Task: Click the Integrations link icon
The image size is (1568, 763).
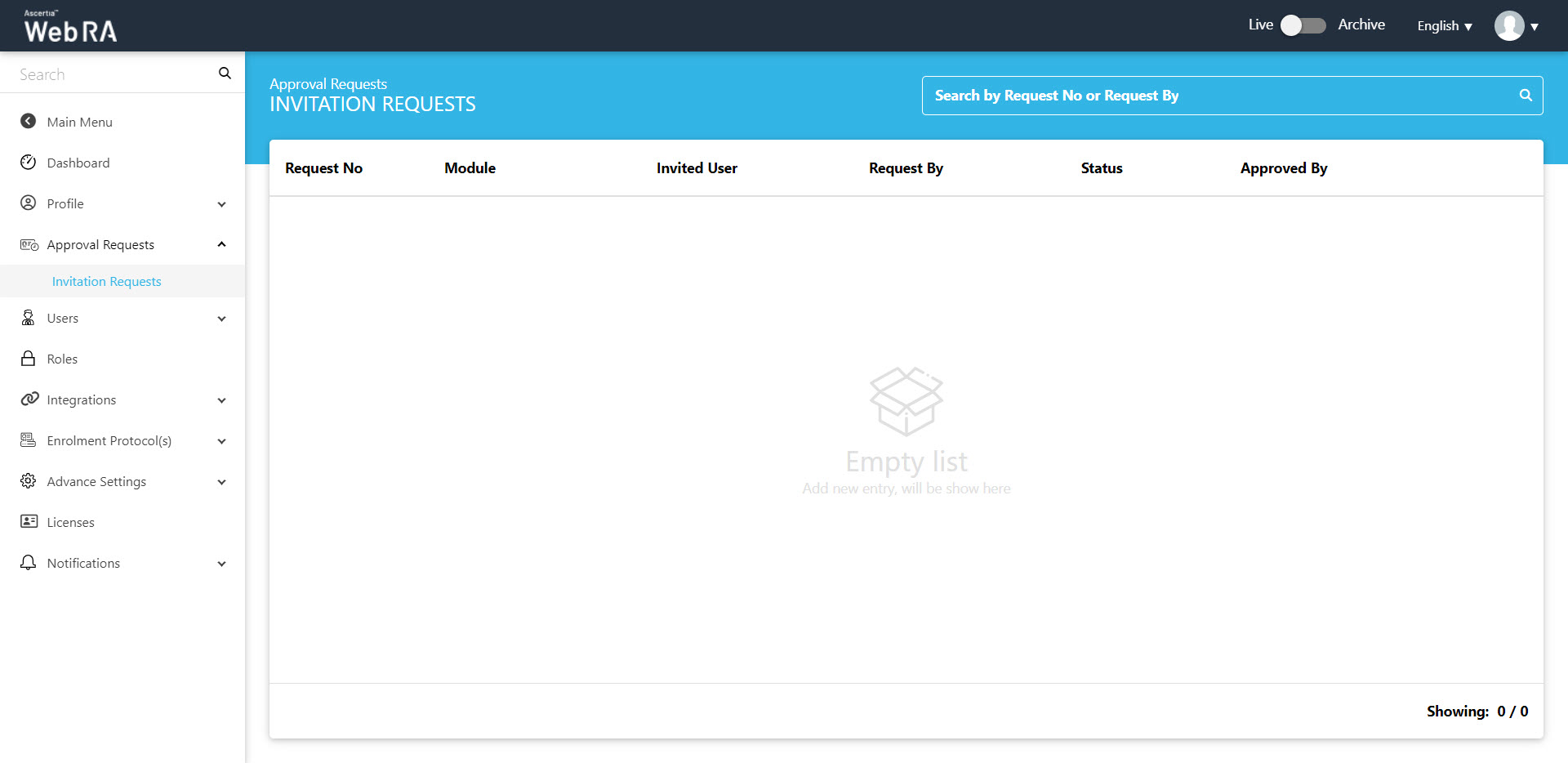Action: pos(29,399)
